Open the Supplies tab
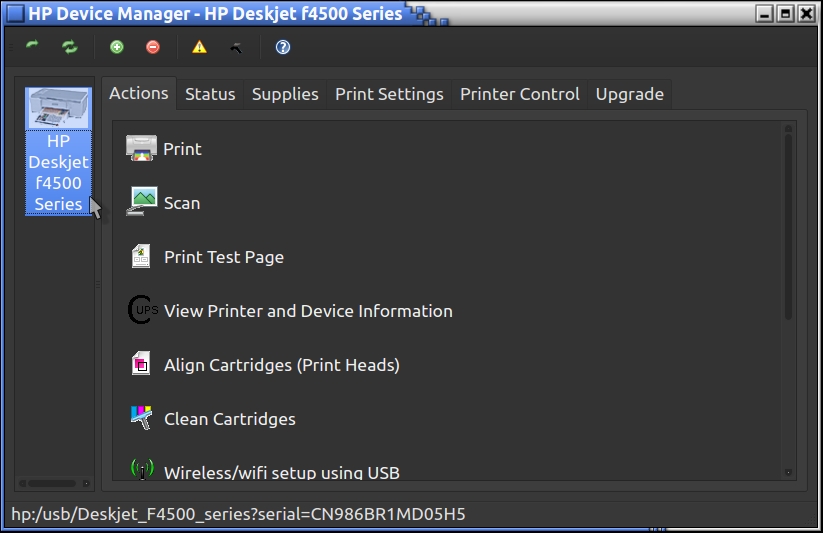The image size is (823, 533). (285, 94)
